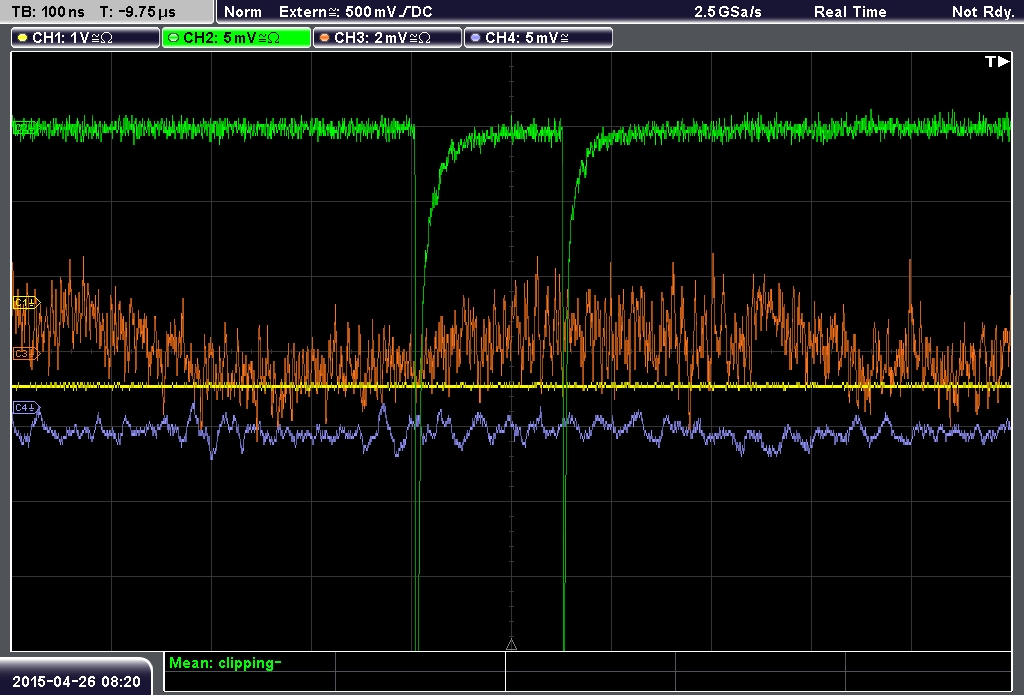Click the 2.5 GSa/s sample rate readout
The height and width of the screenshot is (695, 1024).
[728, 12]
